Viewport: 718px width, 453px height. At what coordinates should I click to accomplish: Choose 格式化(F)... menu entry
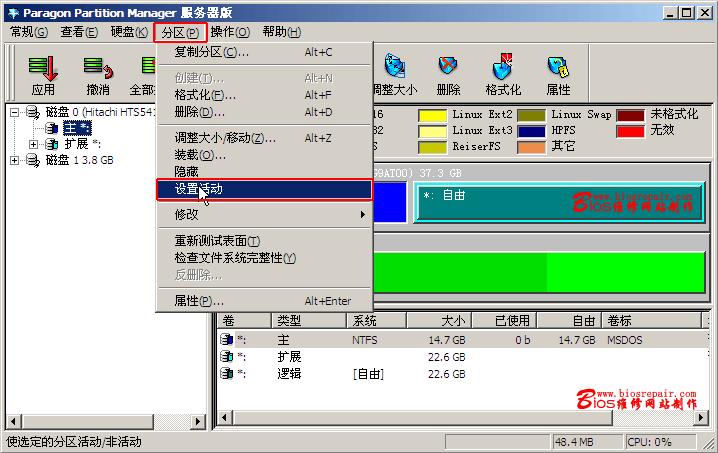(x=265, y=95)
